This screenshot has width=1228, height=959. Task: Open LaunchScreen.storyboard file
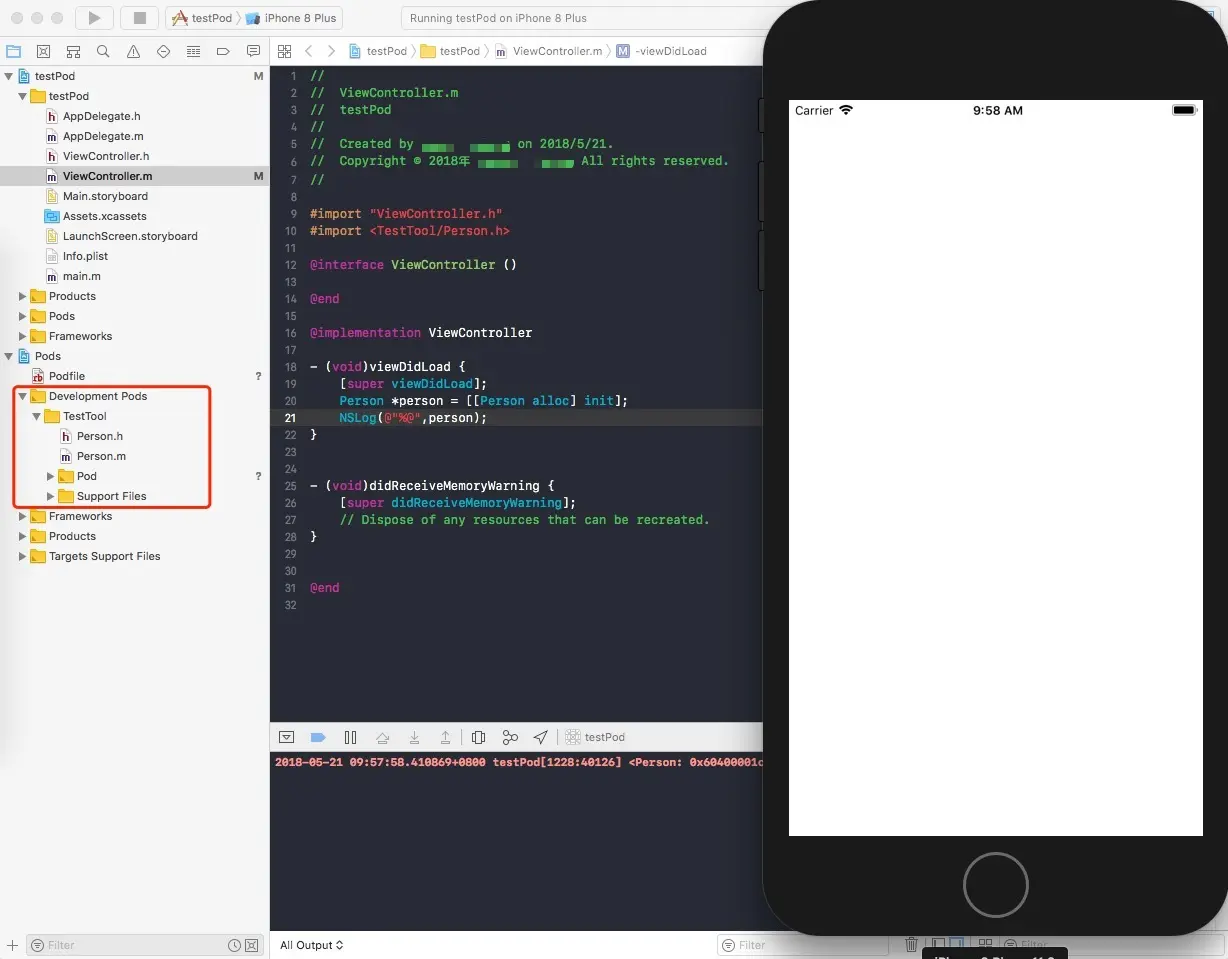[122, 236]
